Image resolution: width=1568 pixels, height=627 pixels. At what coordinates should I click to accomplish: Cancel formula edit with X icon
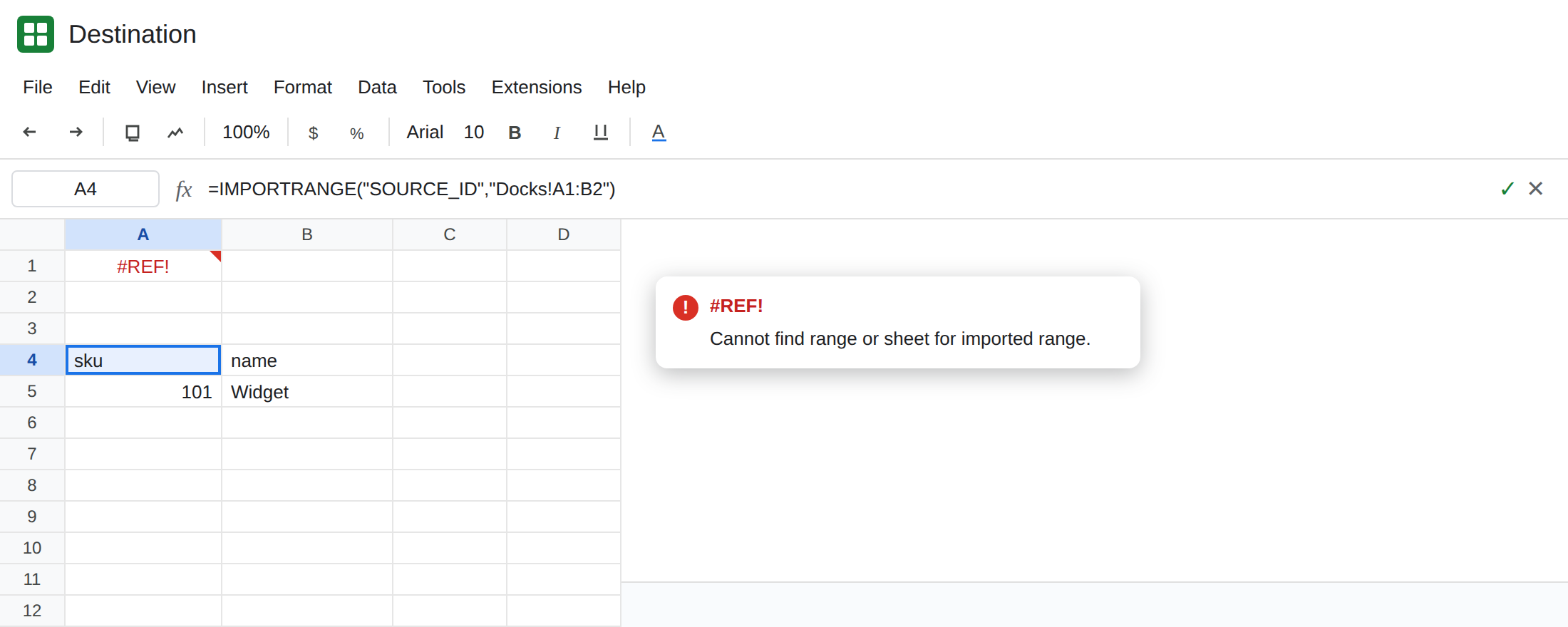(x=1535, y=188)
